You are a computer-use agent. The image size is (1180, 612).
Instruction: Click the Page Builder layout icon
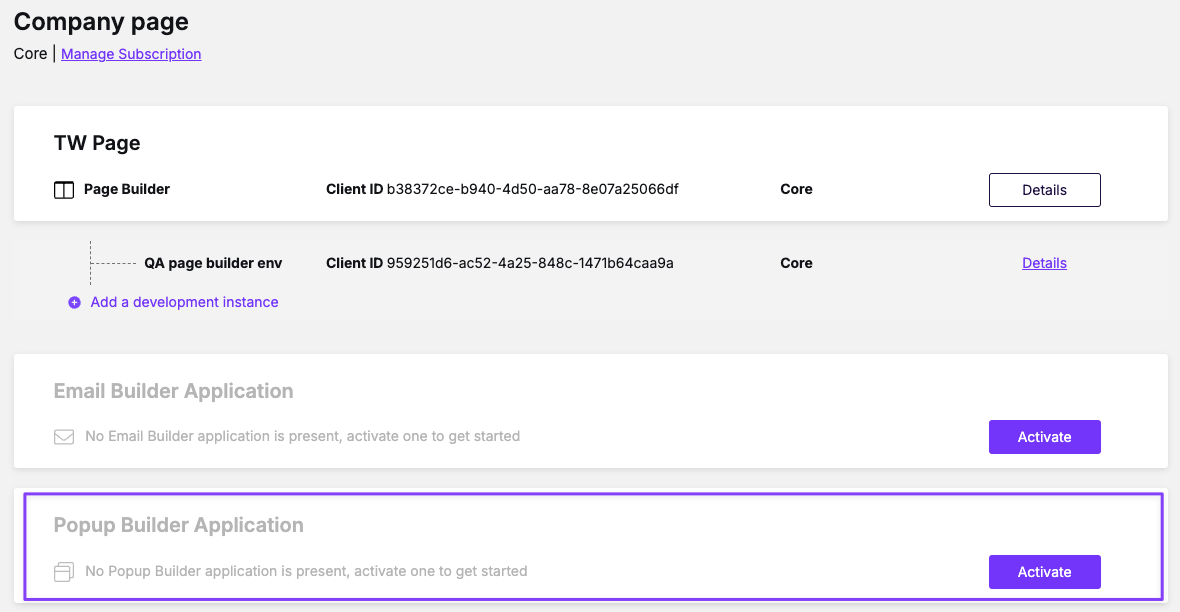(64, 190)
